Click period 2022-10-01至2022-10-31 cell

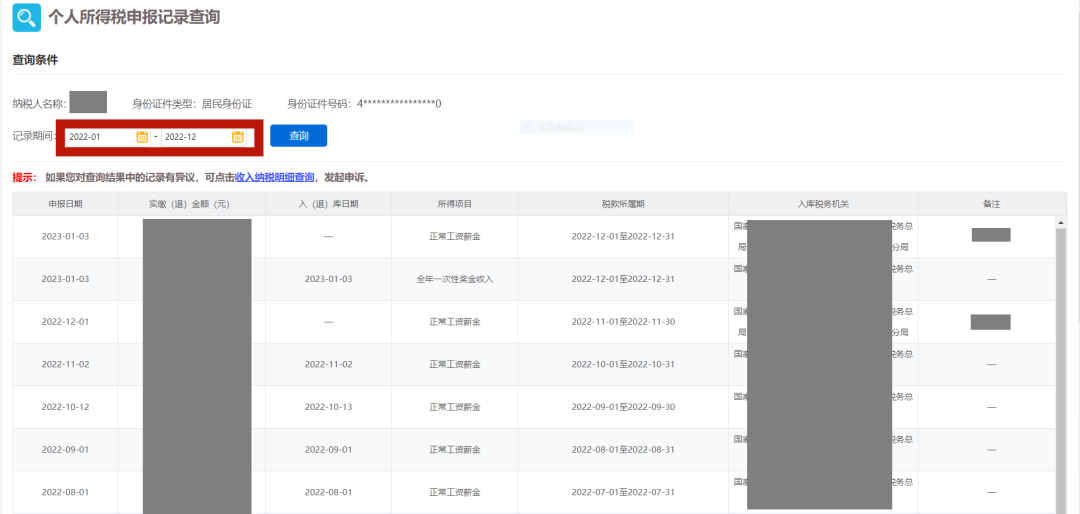pyautogui.click(x=623, y=364)
